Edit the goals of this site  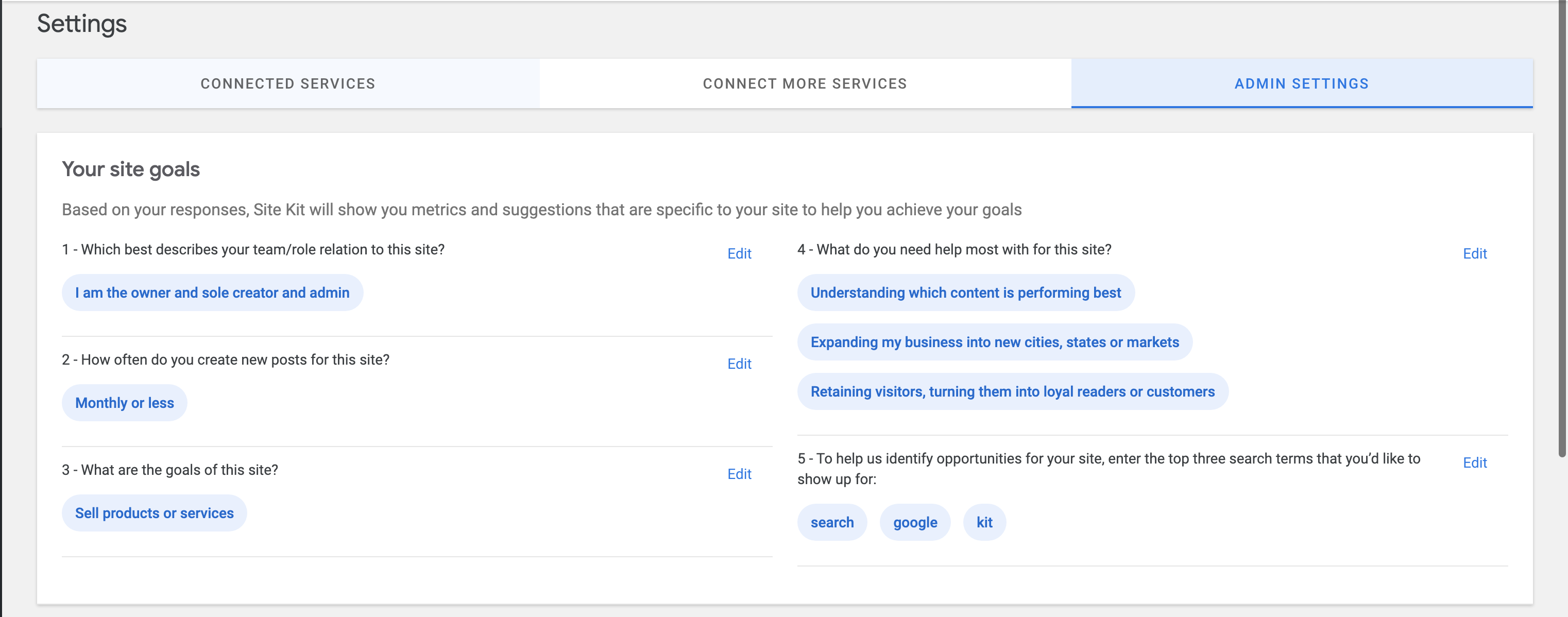[x=739, y=474]
